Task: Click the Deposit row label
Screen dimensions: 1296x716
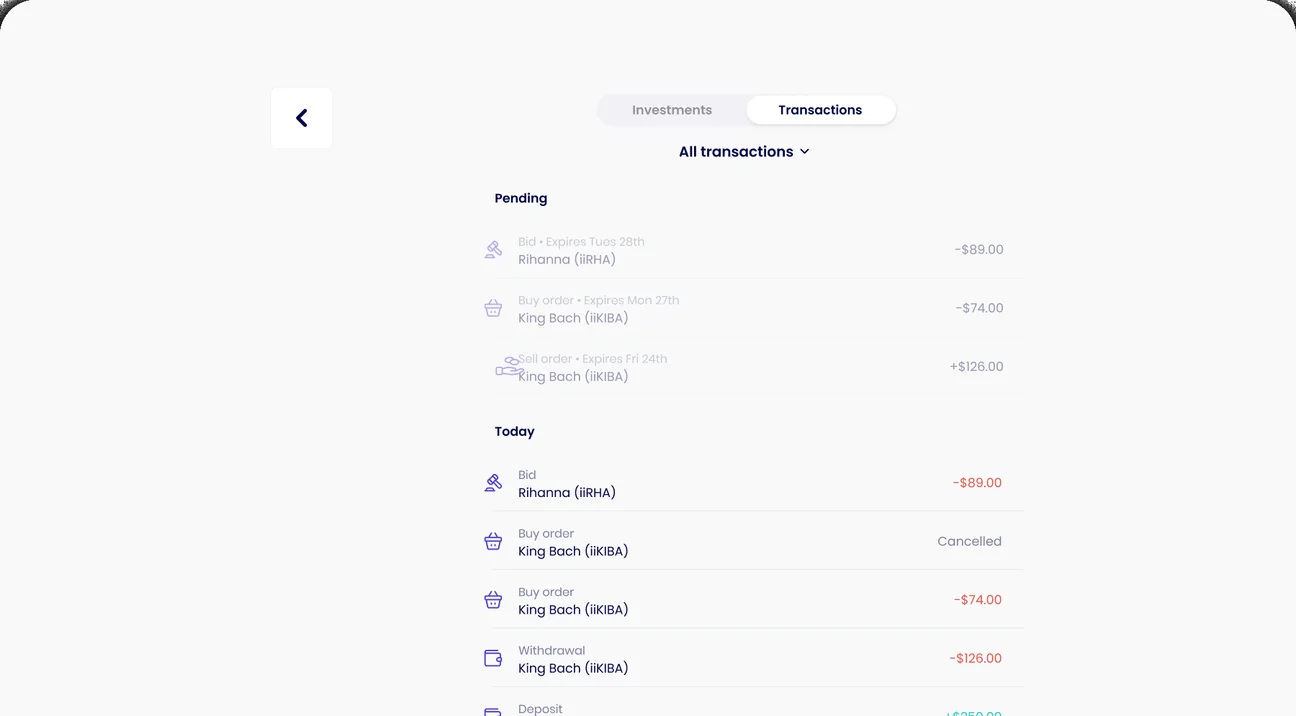Action: 540,709
